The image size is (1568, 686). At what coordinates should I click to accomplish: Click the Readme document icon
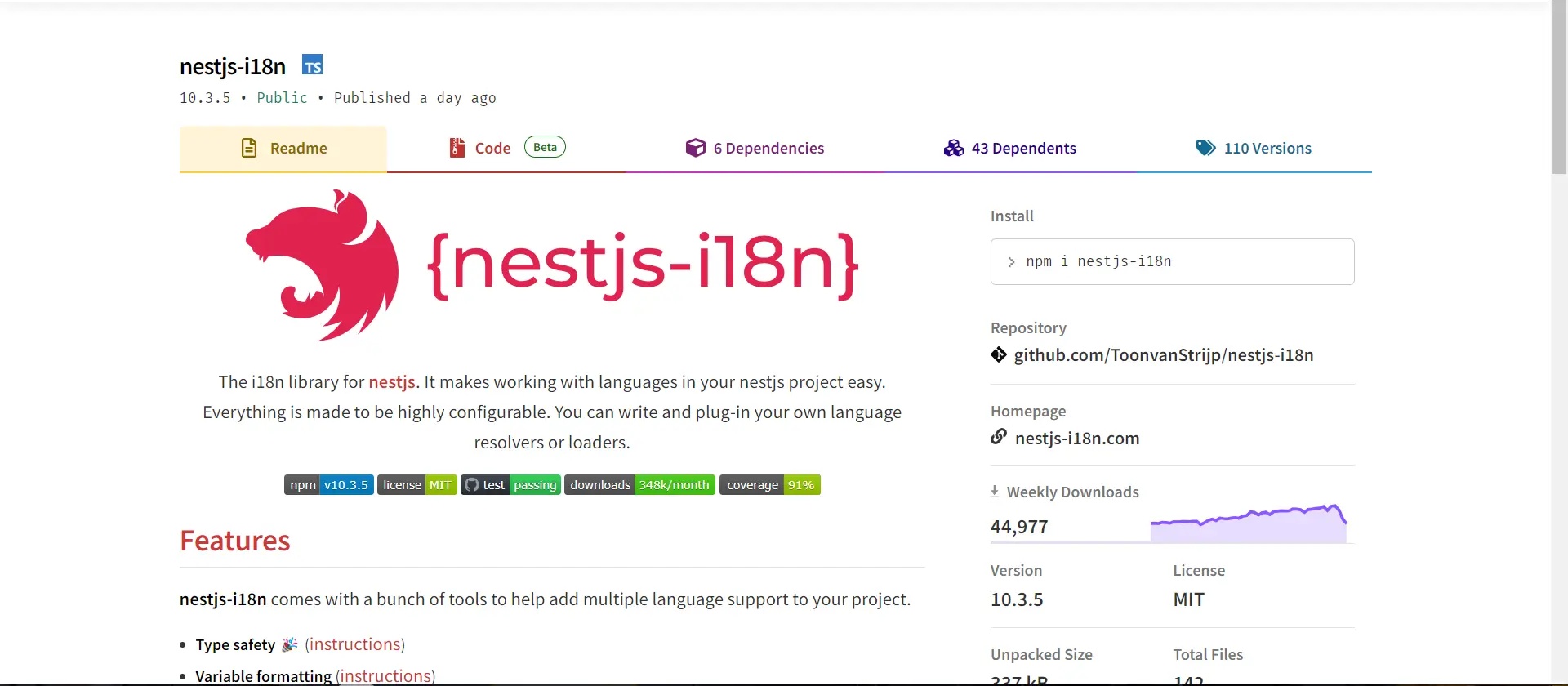pyautogui.click(x=249, y=148)
